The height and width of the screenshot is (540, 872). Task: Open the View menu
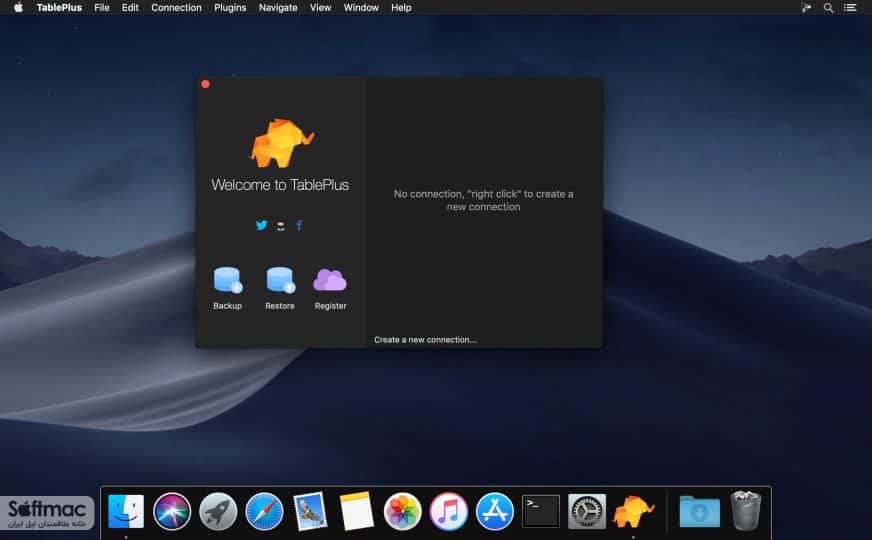point(320,8)
